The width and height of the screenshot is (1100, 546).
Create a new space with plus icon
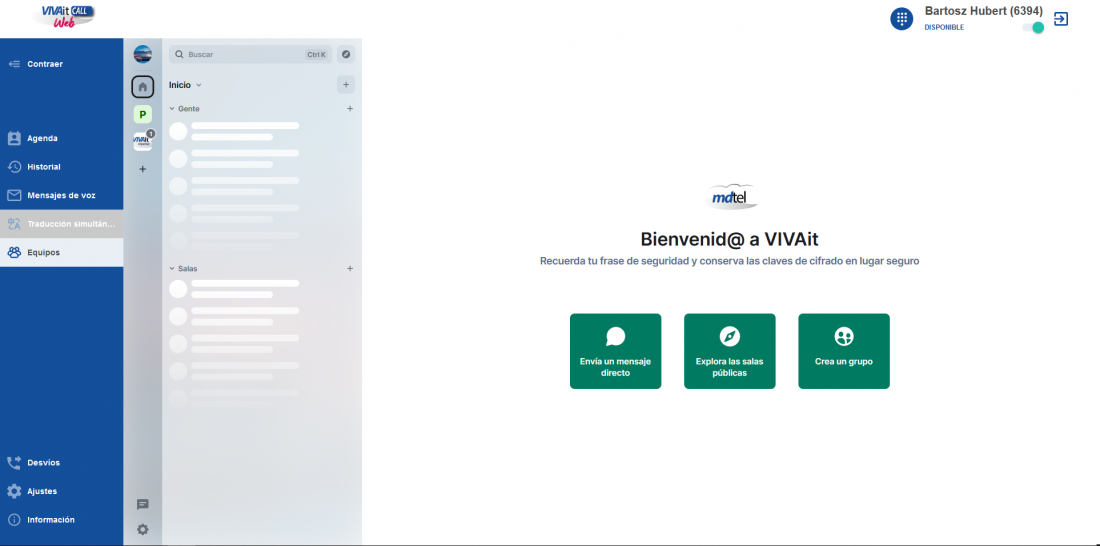point(142,169)
